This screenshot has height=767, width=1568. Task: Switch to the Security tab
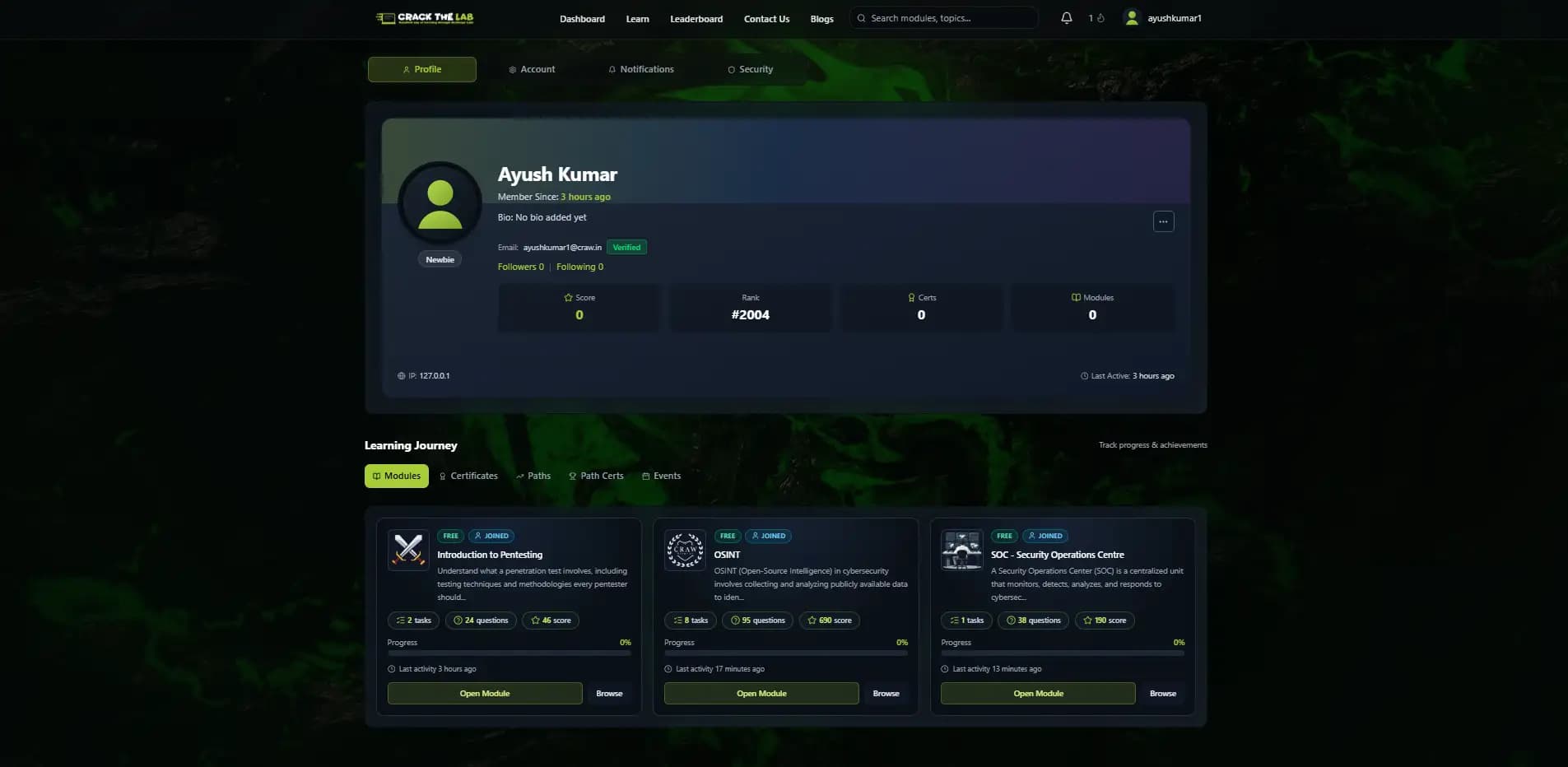751,69
